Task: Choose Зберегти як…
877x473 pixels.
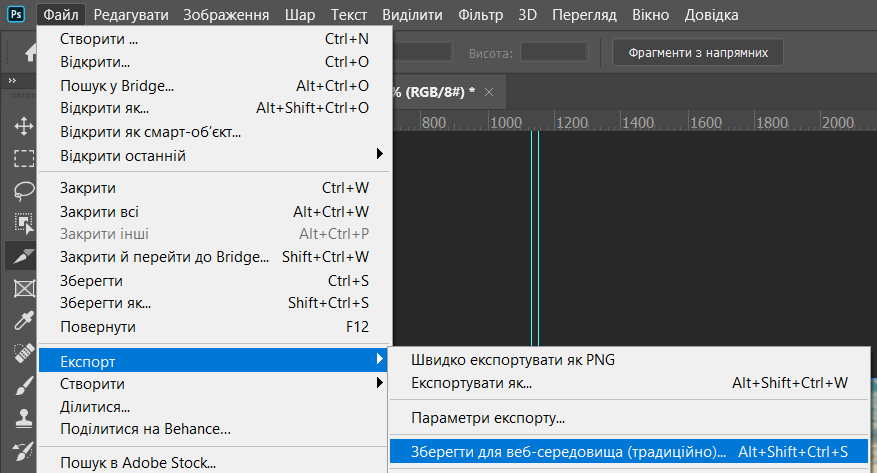Action: (215, 303)
